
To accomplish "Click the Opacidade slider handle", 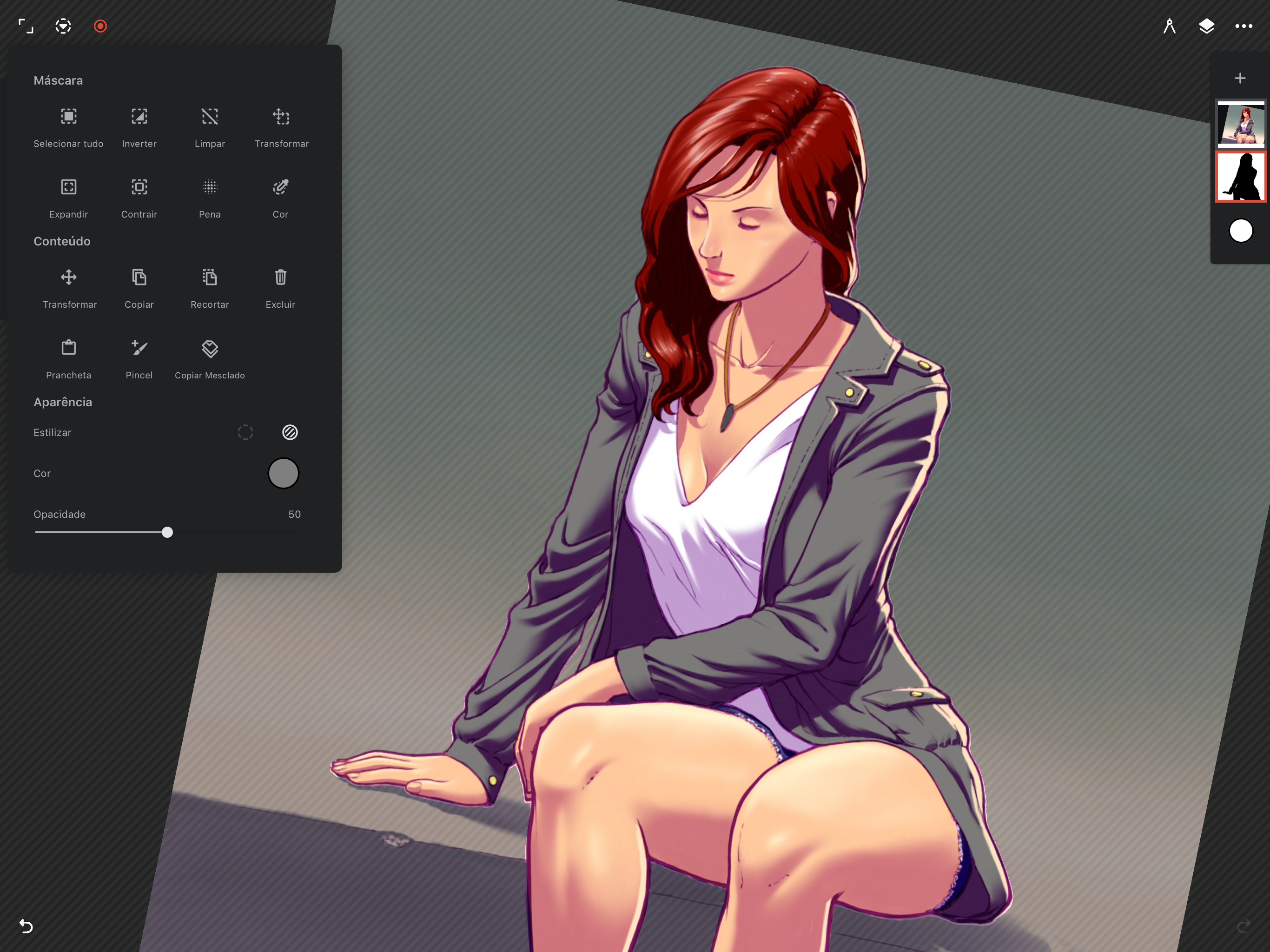I will [167, 532].
